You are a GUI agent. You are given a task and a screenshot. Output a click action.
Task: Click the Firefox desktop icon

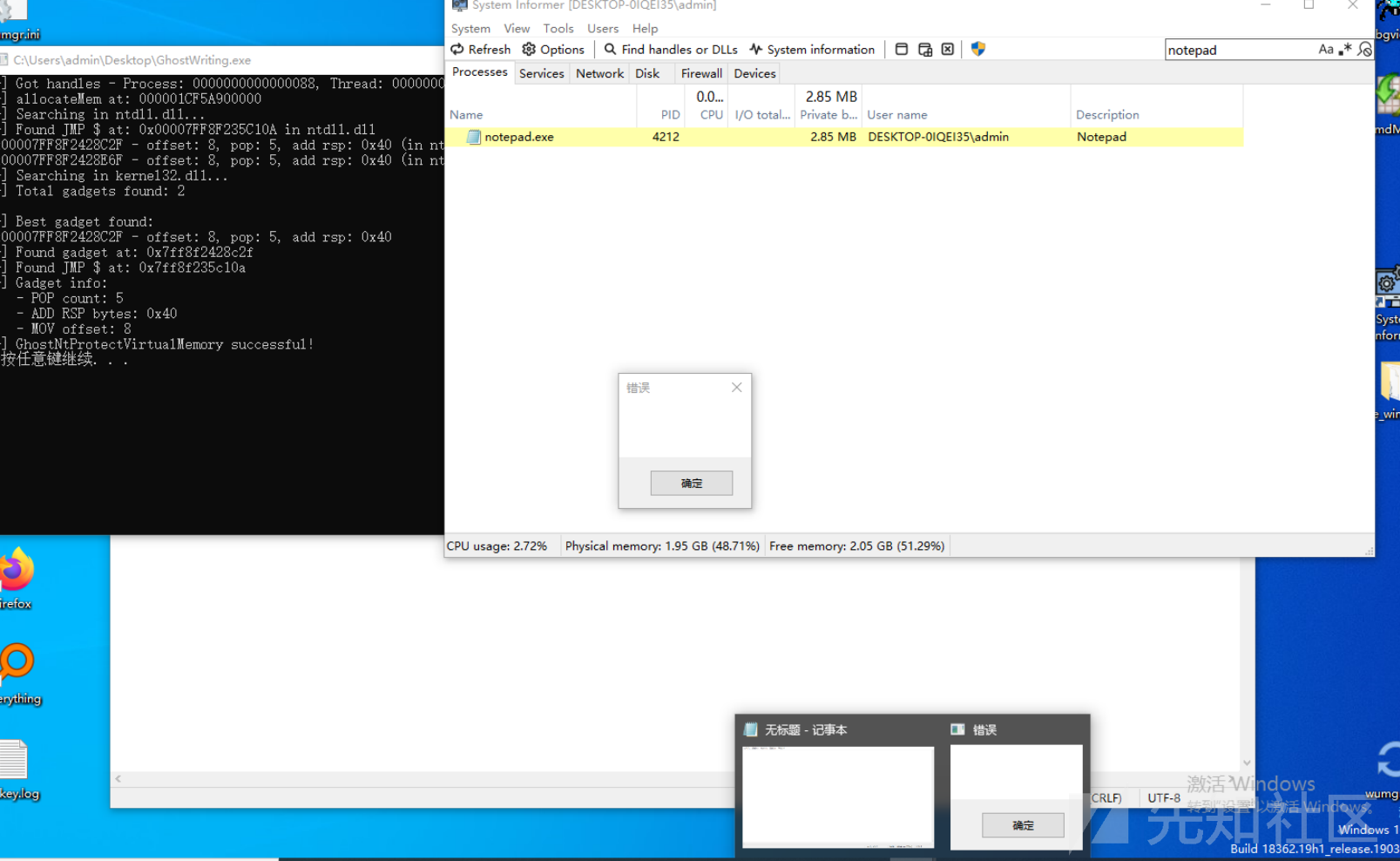pyautogui.click(x=17, y=578)
